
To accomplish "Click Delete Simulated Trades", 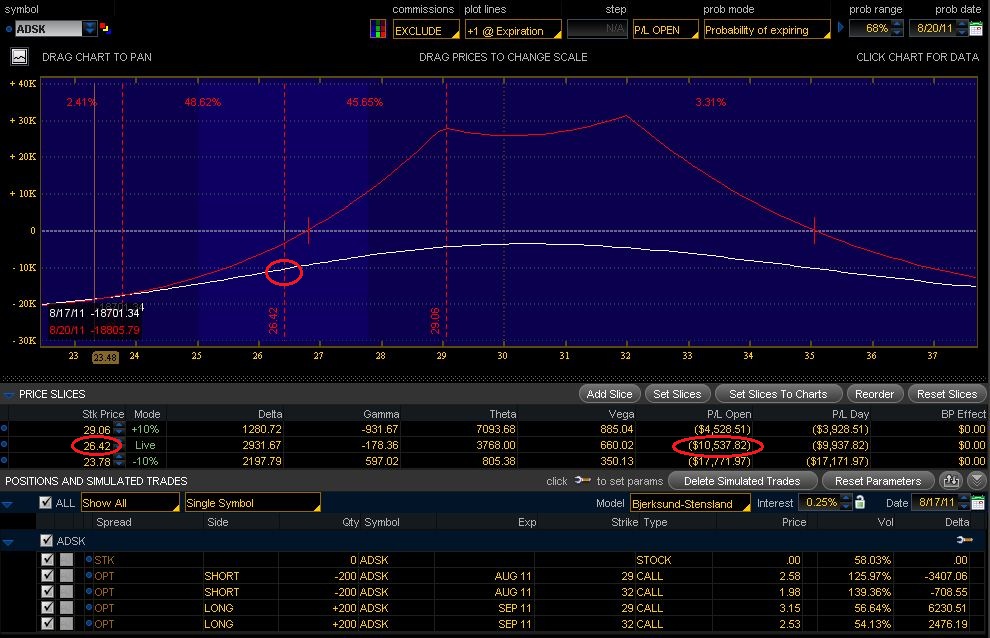I will (742, 481).
